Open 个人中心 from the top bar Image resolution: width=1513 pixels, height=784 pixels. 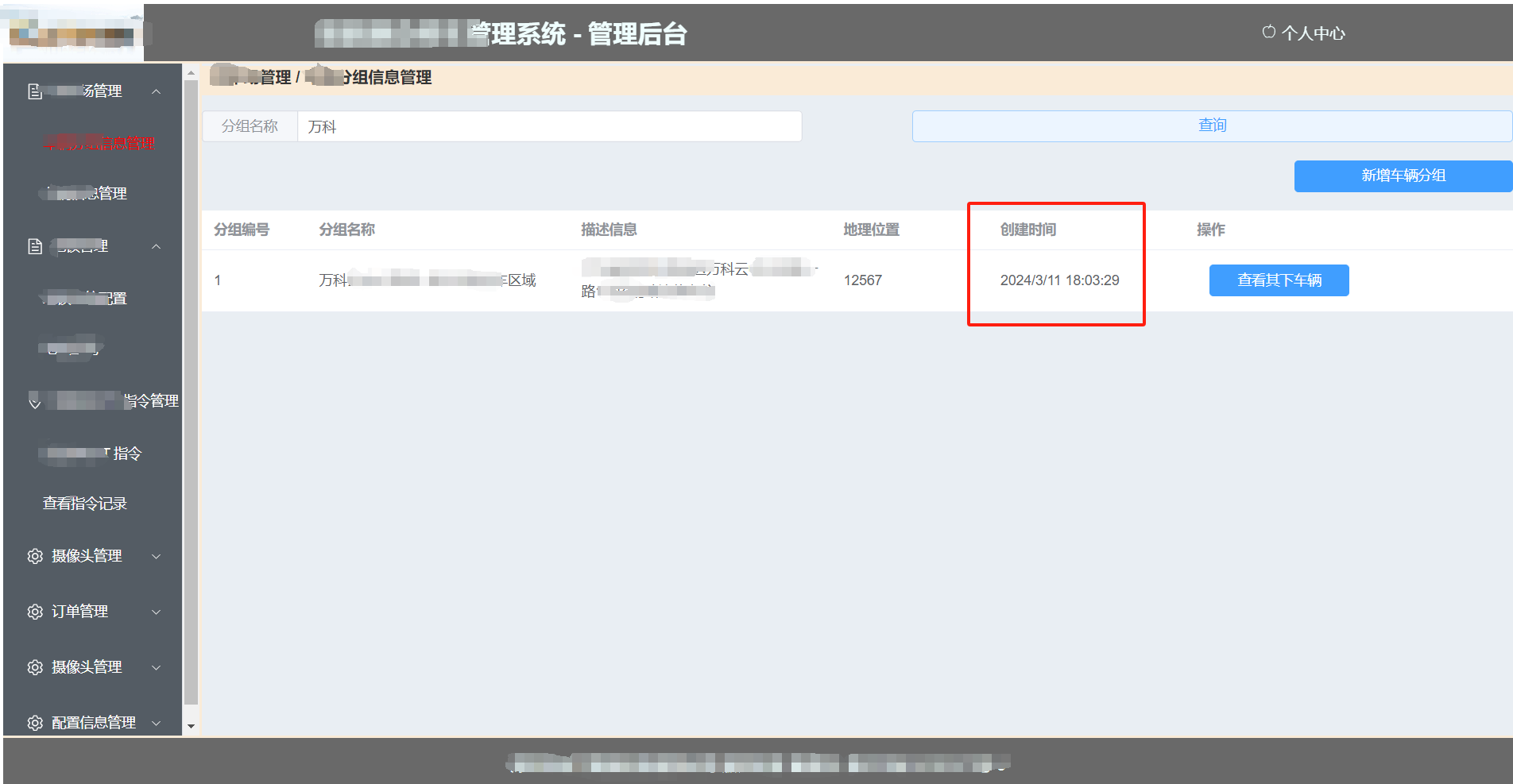pos(1313,33)
